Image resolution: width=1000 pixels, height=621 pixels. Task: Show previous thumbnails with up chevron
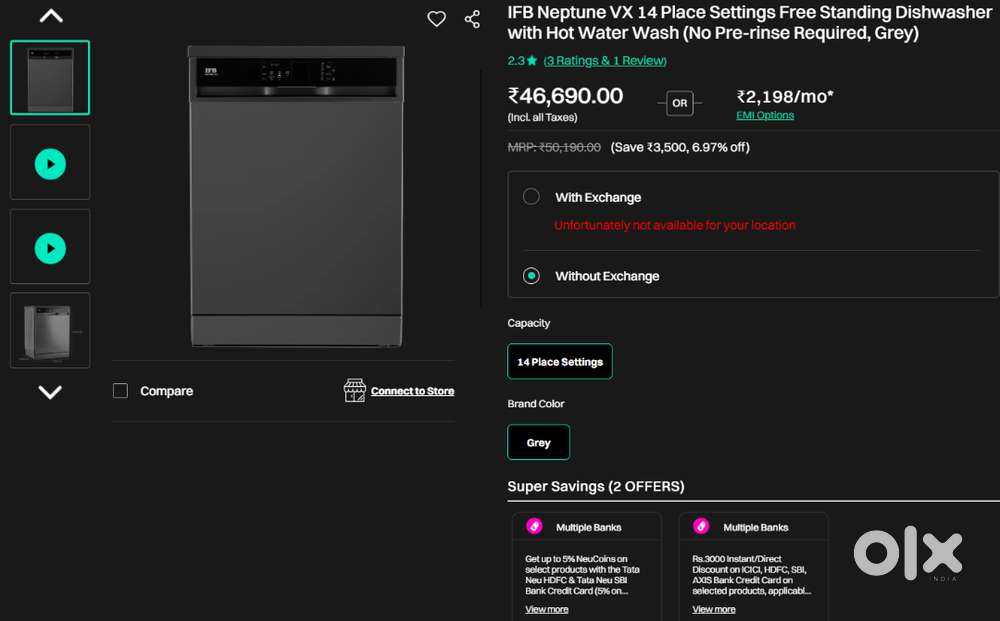coord(51,16)
